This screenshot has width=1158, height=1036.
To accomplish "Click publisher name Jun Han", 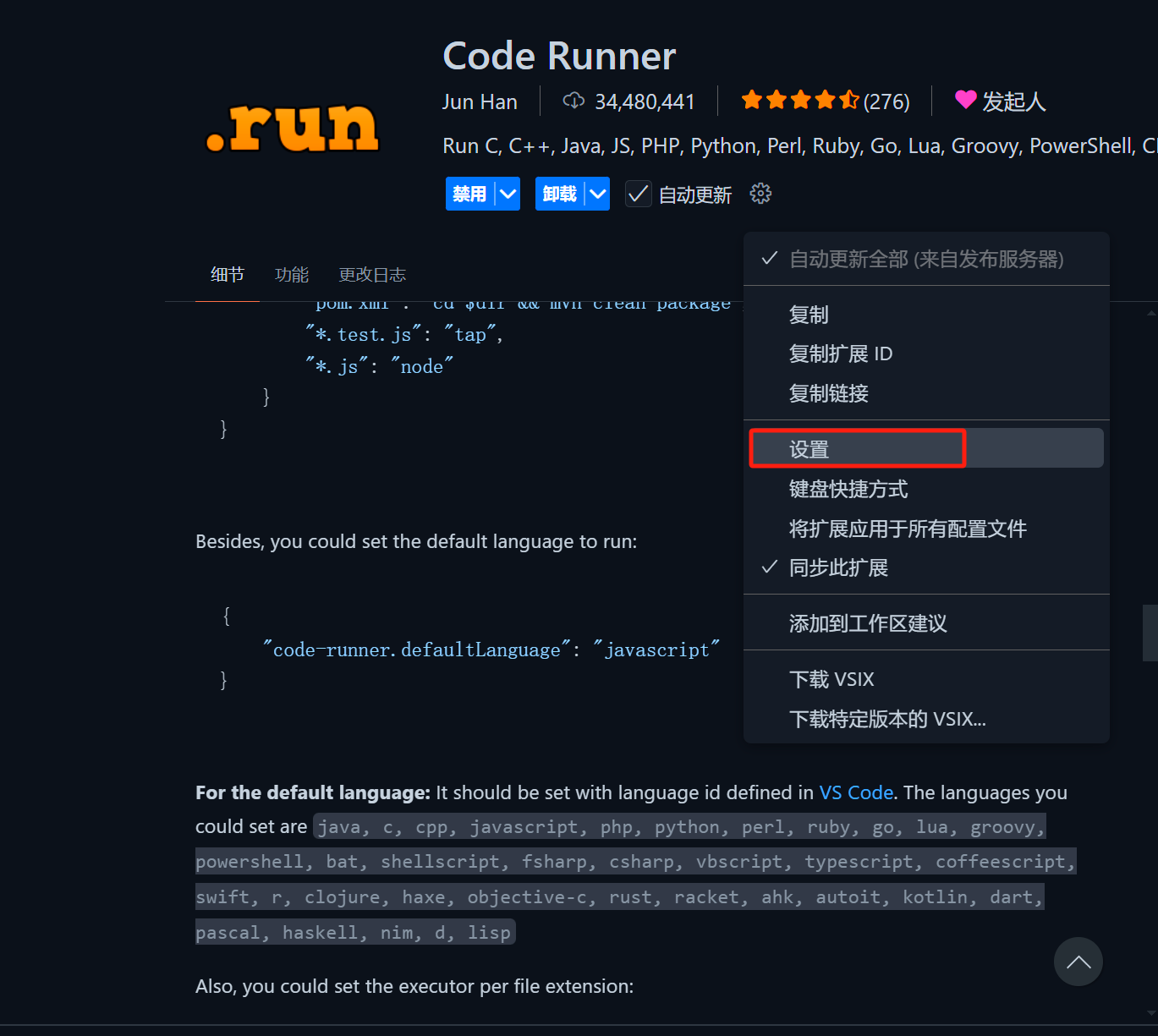I will click(x=480, y=101).
